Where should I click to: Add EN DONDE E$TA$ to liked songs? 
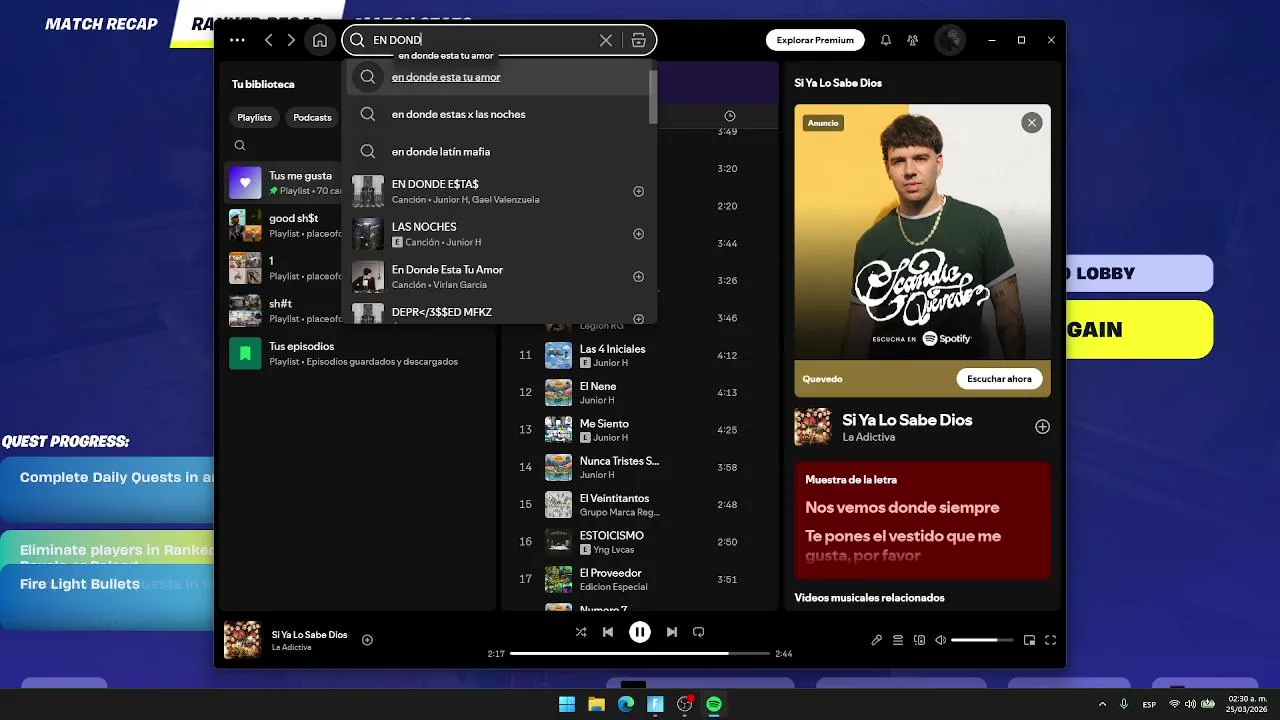coord(638,191)
